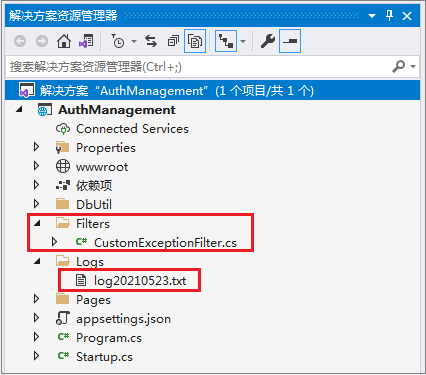This screenshot has width=426, height=375.
Task: Click the search magnifier icon
Action: [x=399, y=66]
